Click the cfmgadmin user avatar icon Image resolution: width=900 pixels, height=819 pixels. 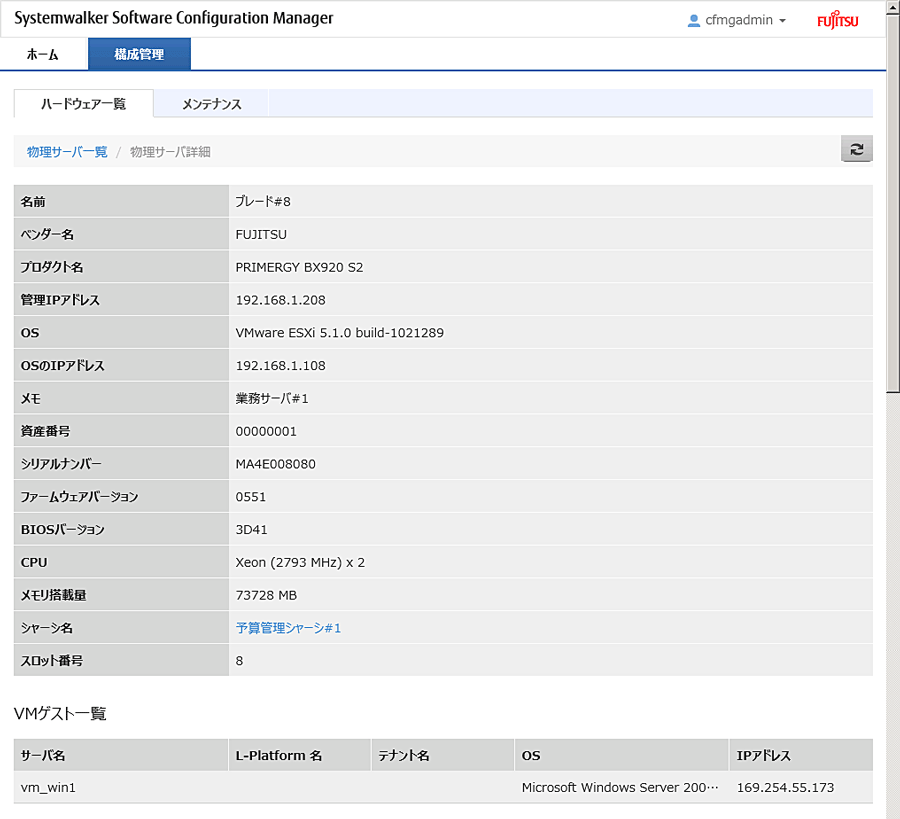693,21
